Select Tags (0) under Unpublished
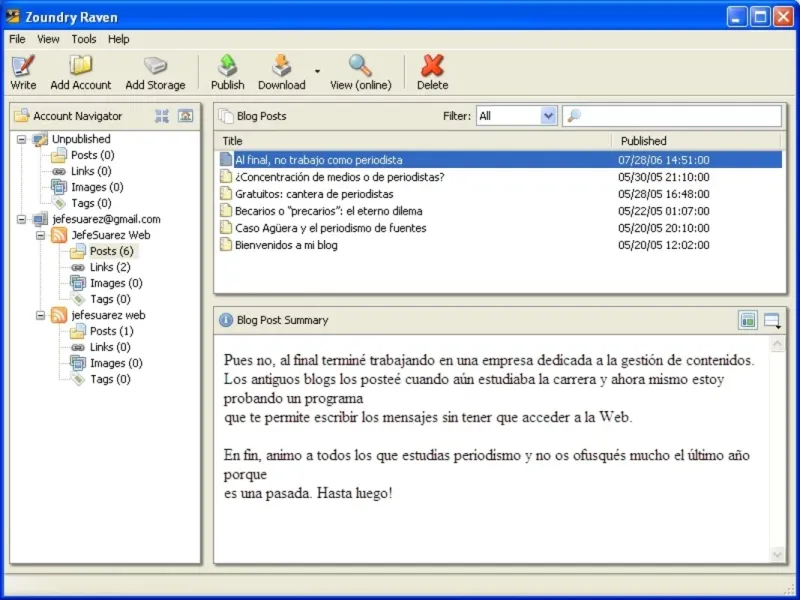The height and width of the screenshot is (600, 800). [x=91, y=203]
